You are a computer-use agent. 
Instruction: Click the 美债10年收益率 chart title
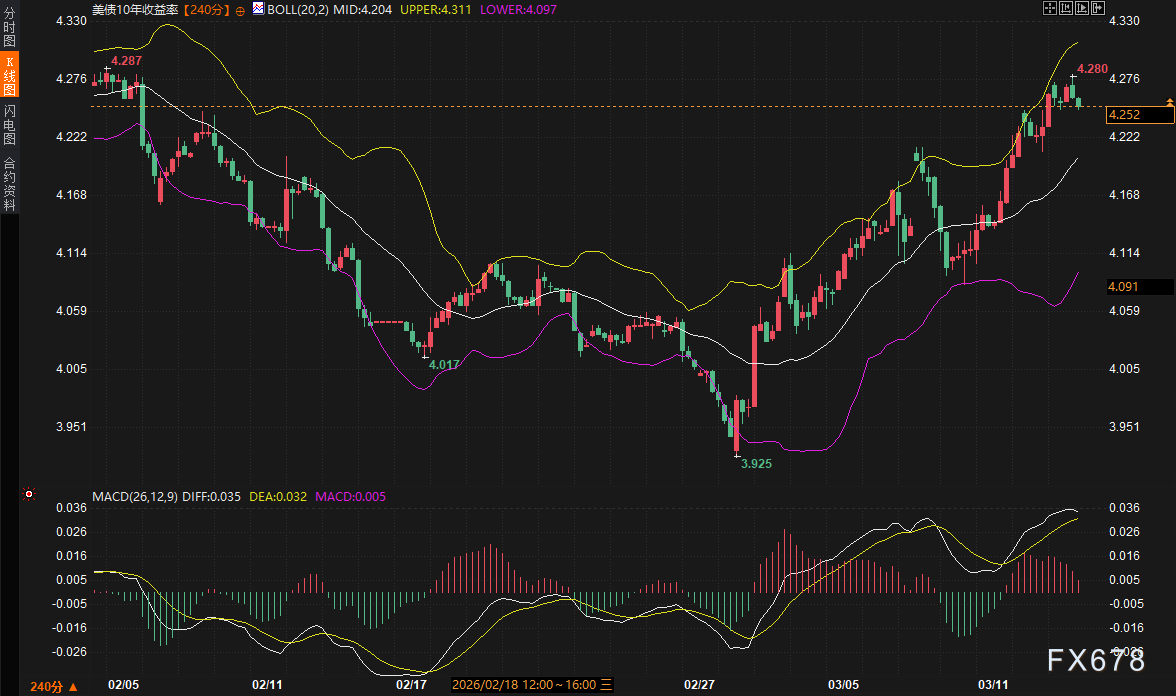(137, 9)
